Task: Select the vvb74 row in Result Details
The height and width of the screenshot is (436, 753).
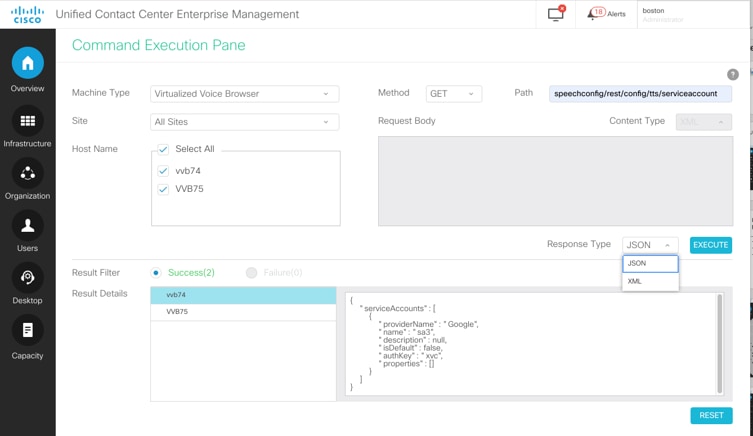Action: (243, 295)
